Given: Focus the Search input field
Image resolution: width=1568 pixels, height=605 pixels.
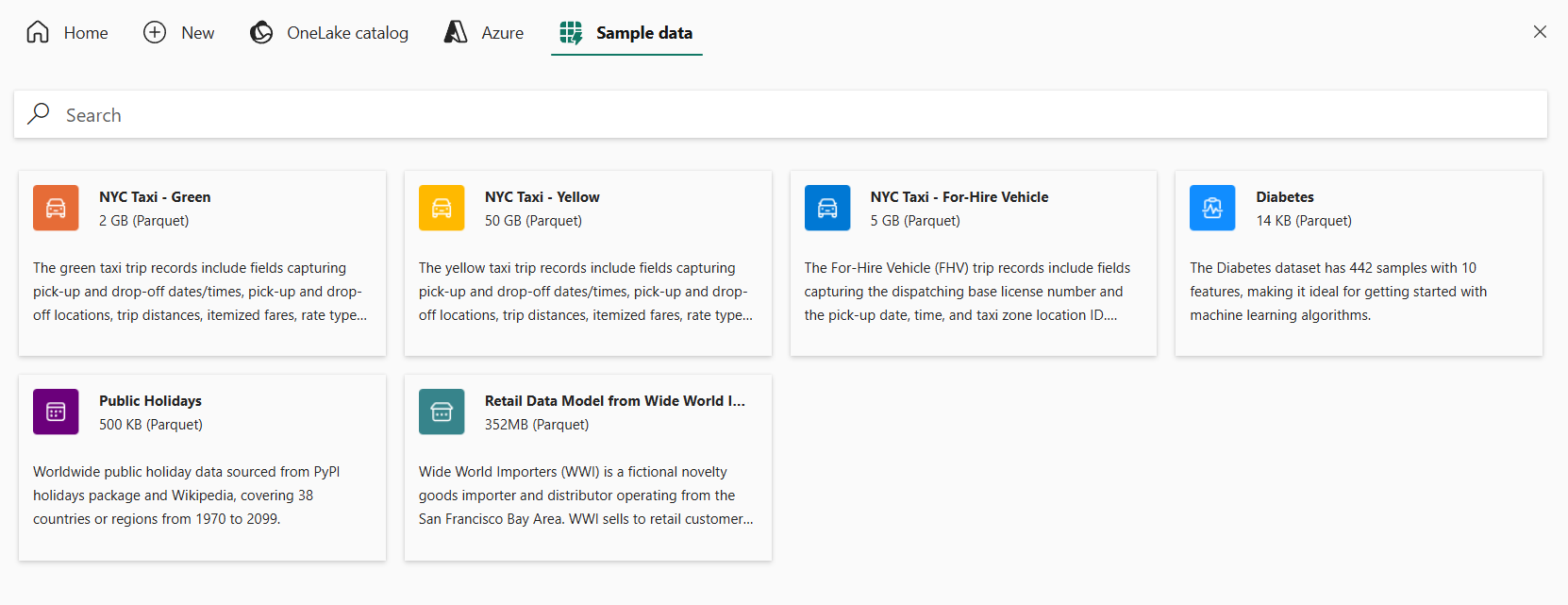Looking at the screenshot, I should pos(780,114).
